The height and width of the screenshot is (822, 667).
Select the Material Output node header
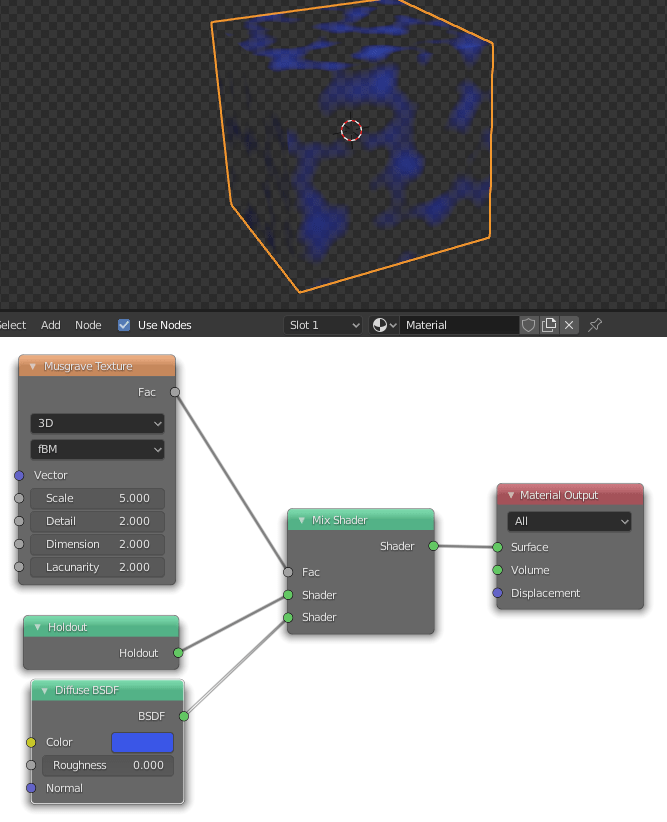570,495
